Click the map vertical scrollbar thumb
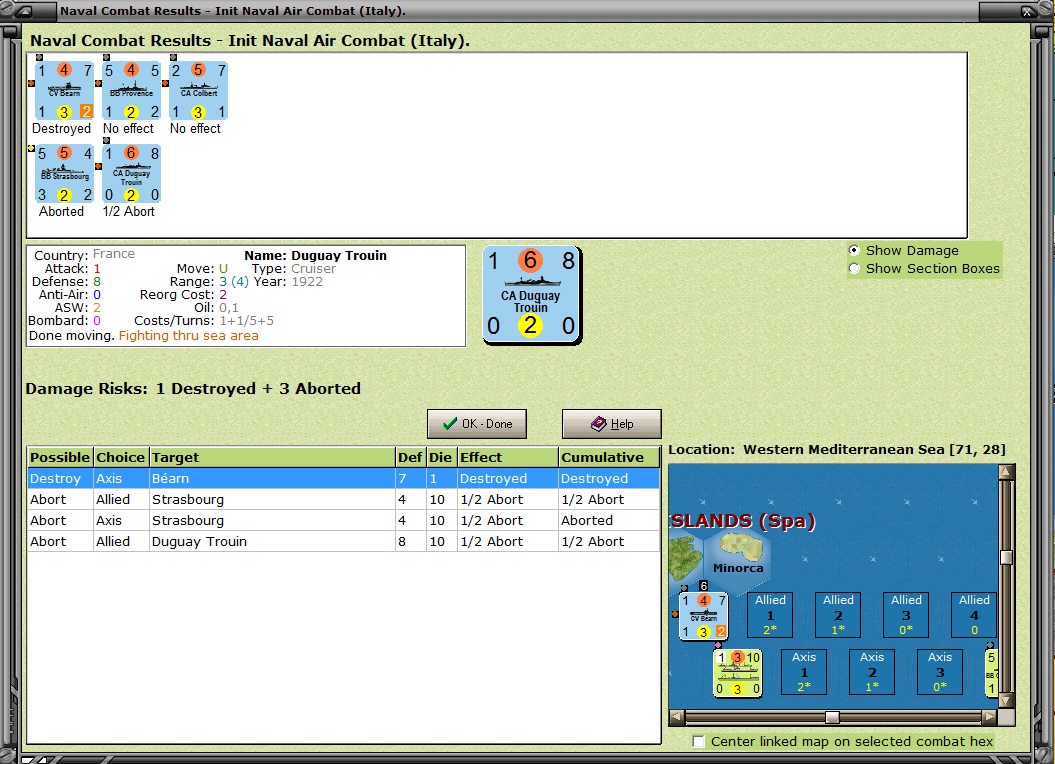 coord(1006,557)
